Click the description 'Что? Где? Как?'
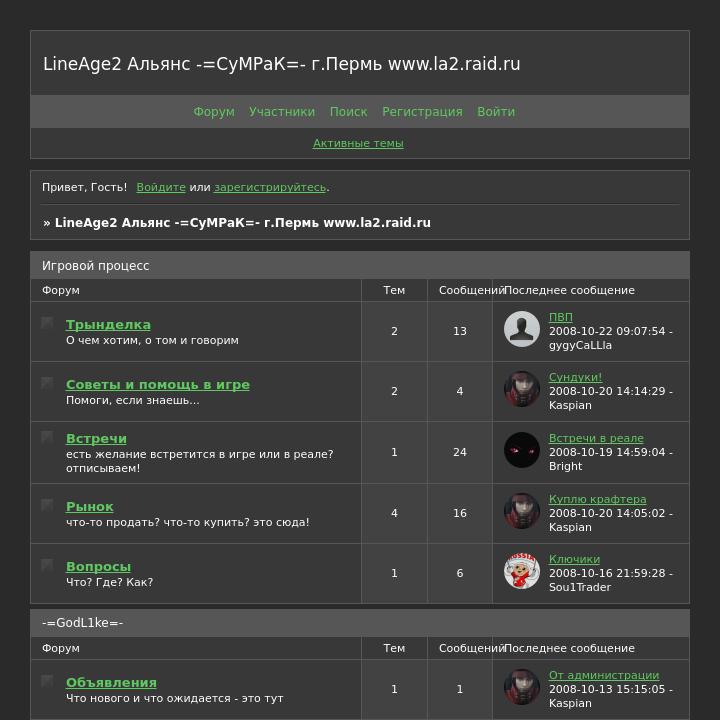The height and width of the screenshot is (720, 720). pos(109,582)
